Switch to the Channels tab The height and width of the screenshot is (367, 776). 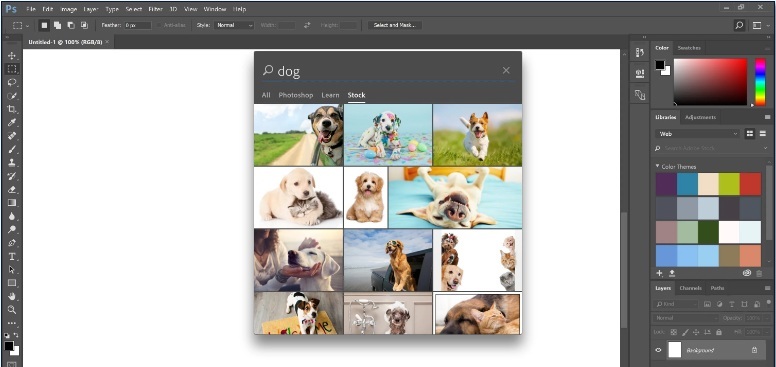tap(690, 288)
